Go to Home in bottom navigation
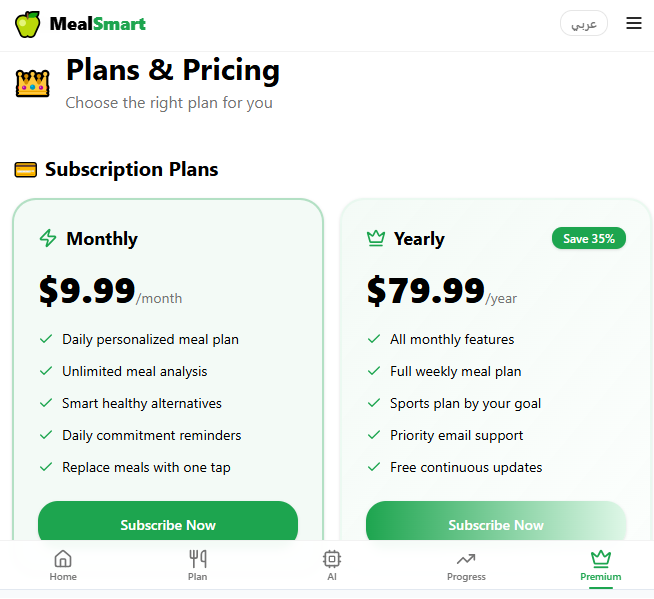Screen dimensions: 654x599 click(63, 565)
